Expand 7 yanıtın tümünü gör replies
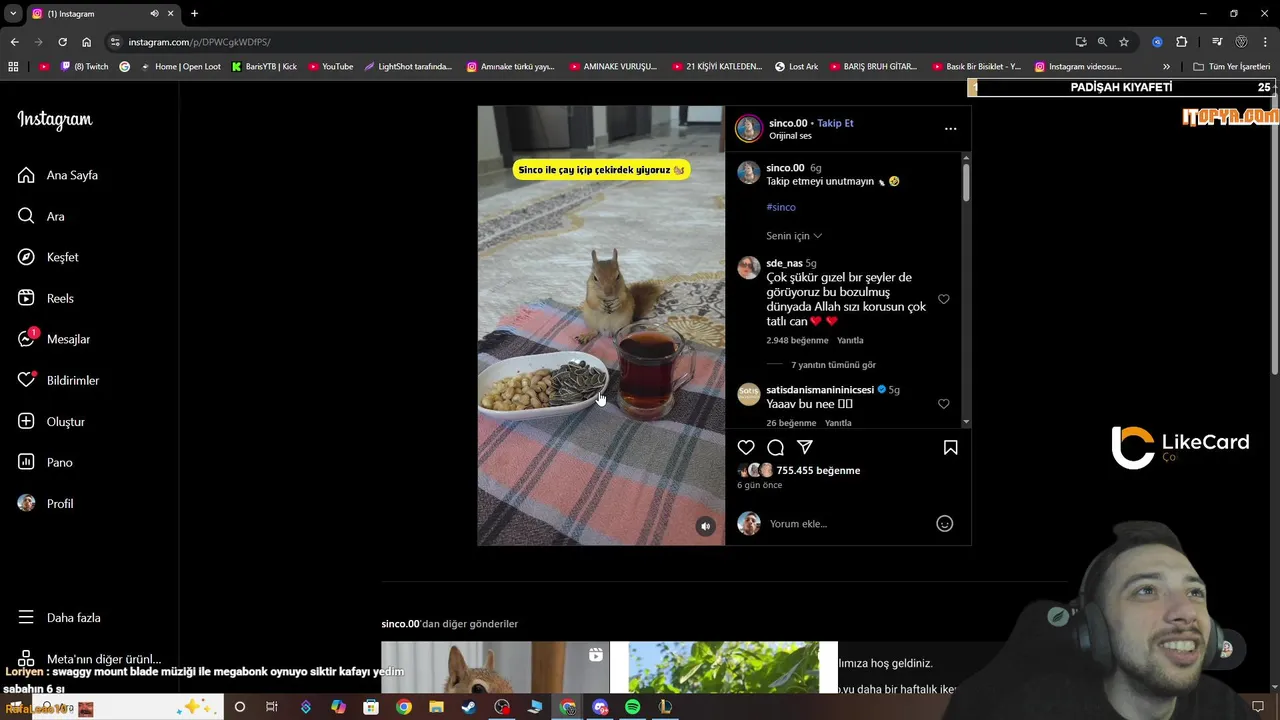Screen dimensions: 1280x720 coord(833,365)
